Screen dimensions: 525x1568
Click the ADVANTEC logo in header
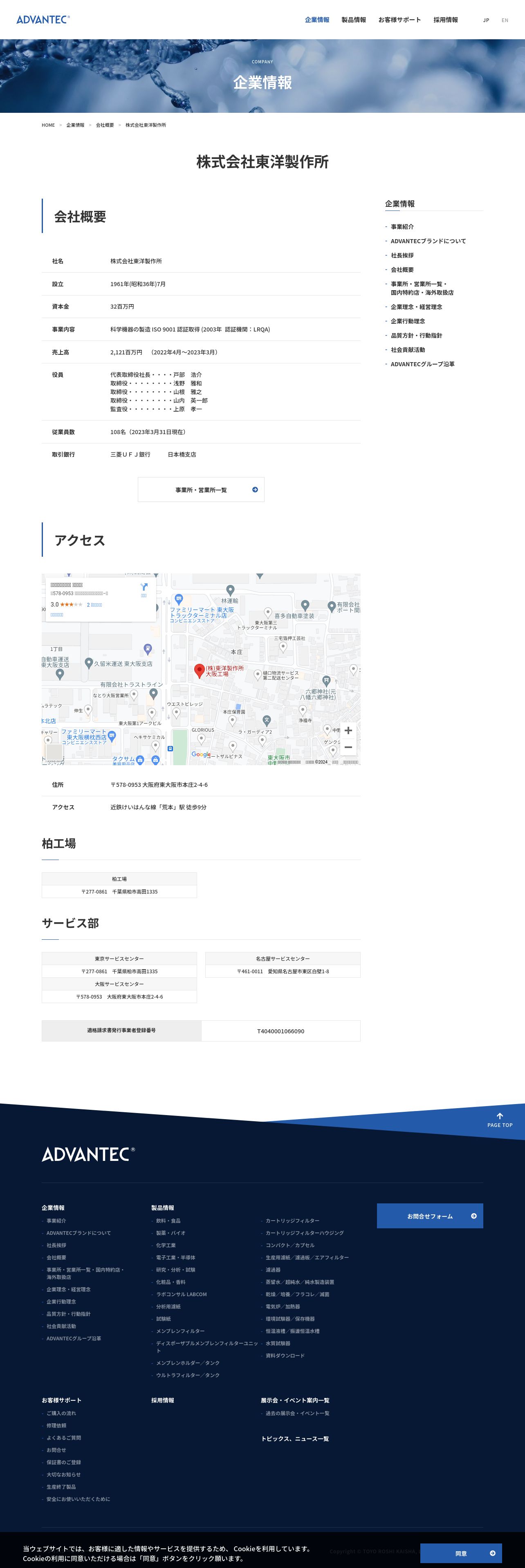43,20
